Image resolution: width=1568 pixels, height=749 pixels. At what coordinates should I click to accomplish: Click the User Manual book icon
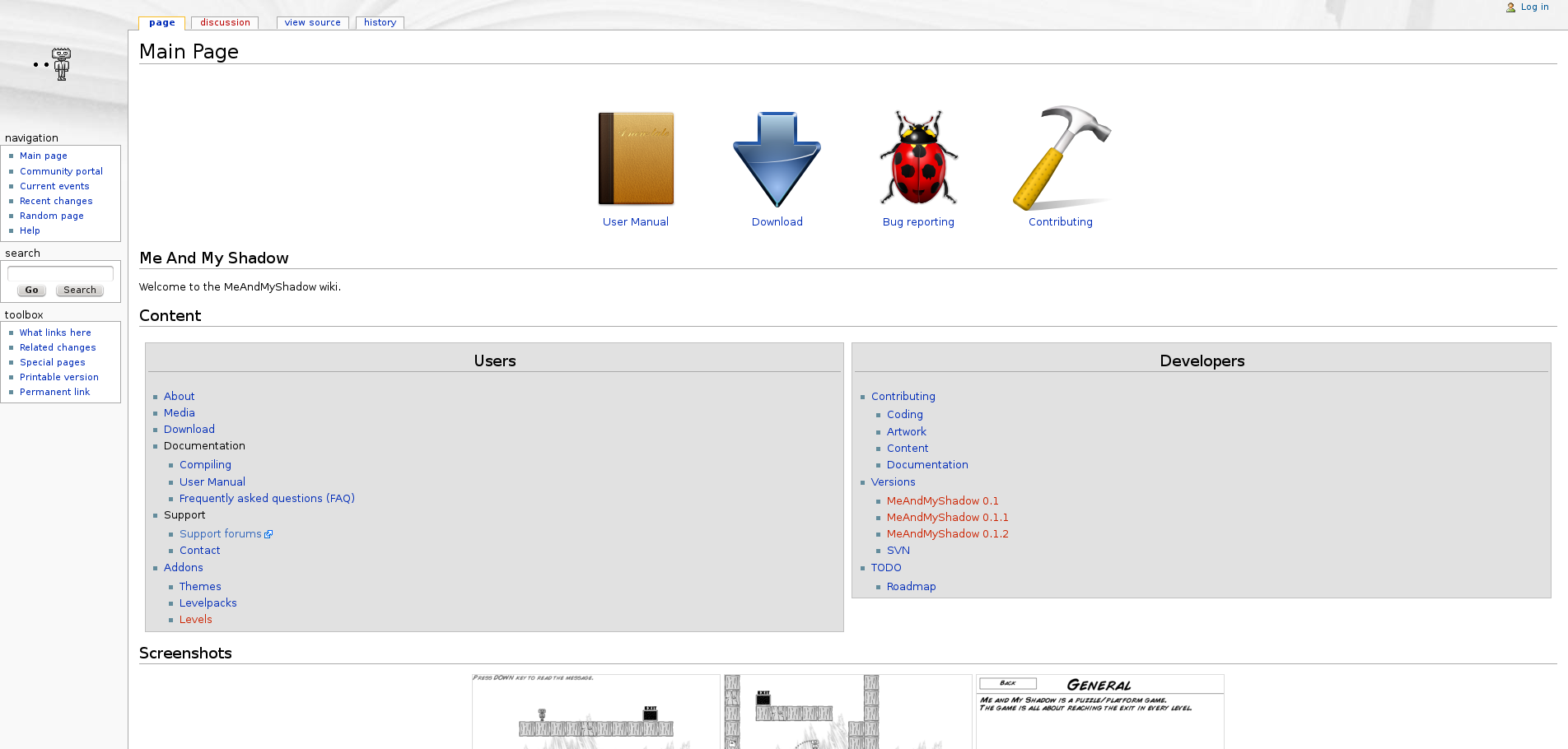[x=635, y=158]
